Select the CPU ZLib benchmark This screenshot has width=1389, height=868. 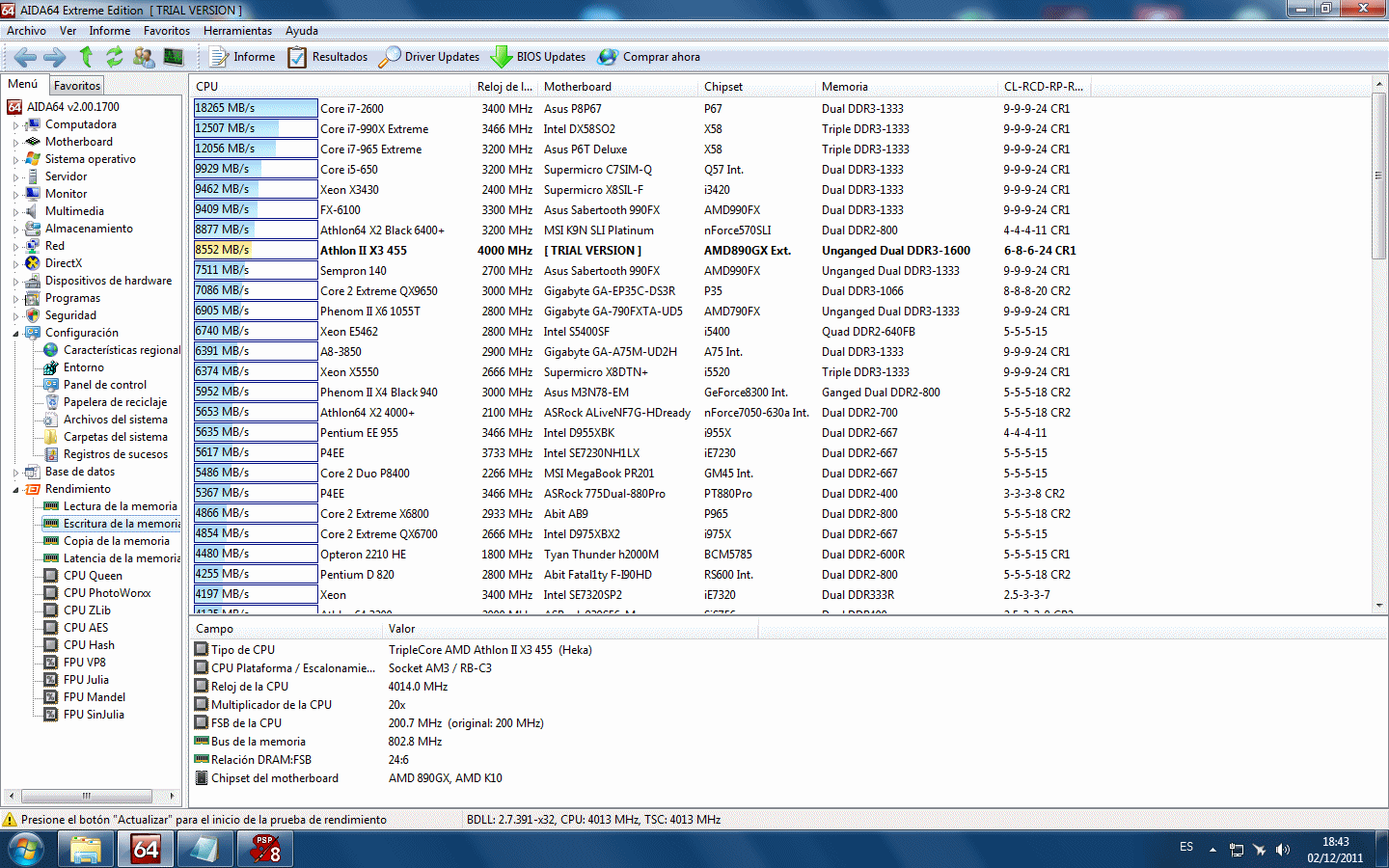click(x=87, y=610)
